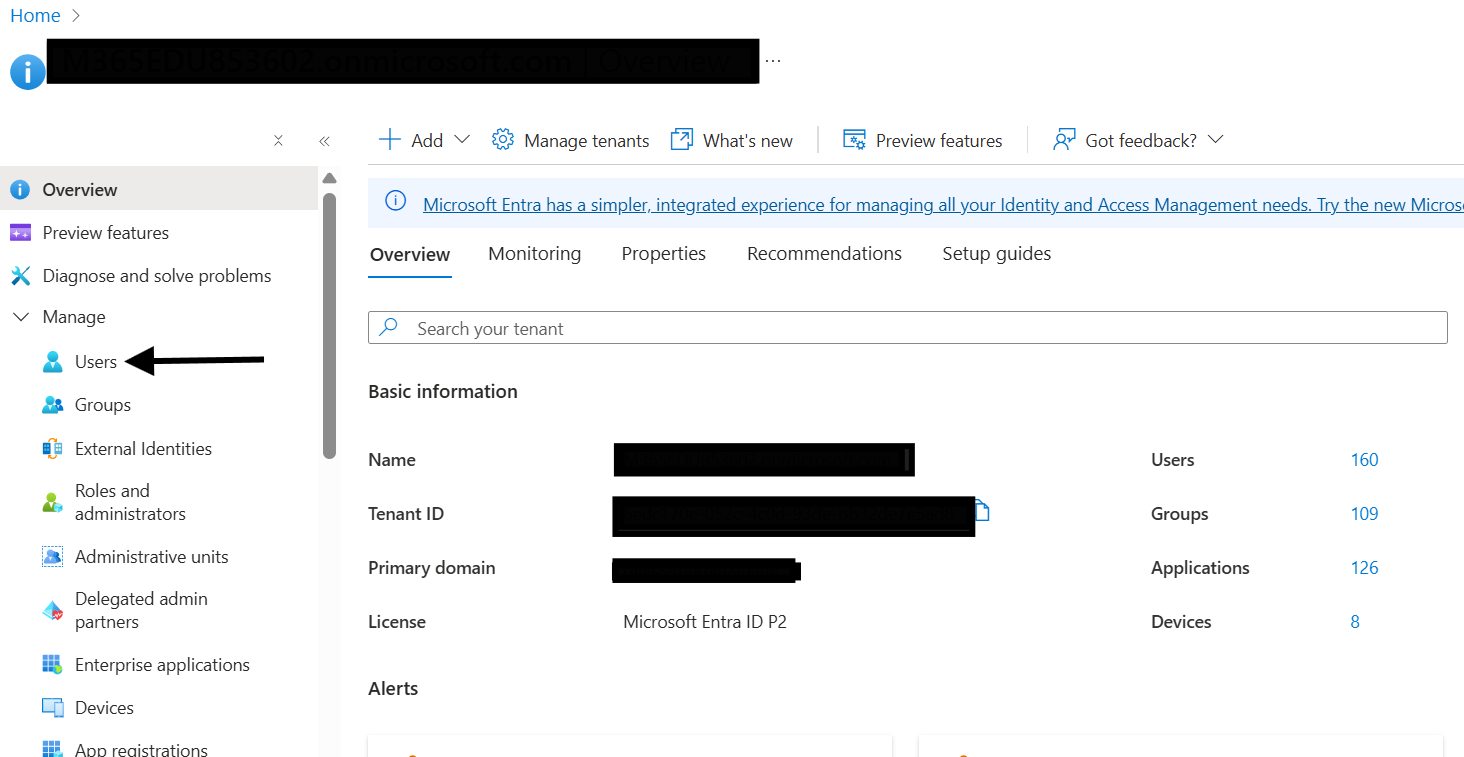Open the ellipsis more options menu
The width and height of the screenshot is (1464, 757).
773,60
